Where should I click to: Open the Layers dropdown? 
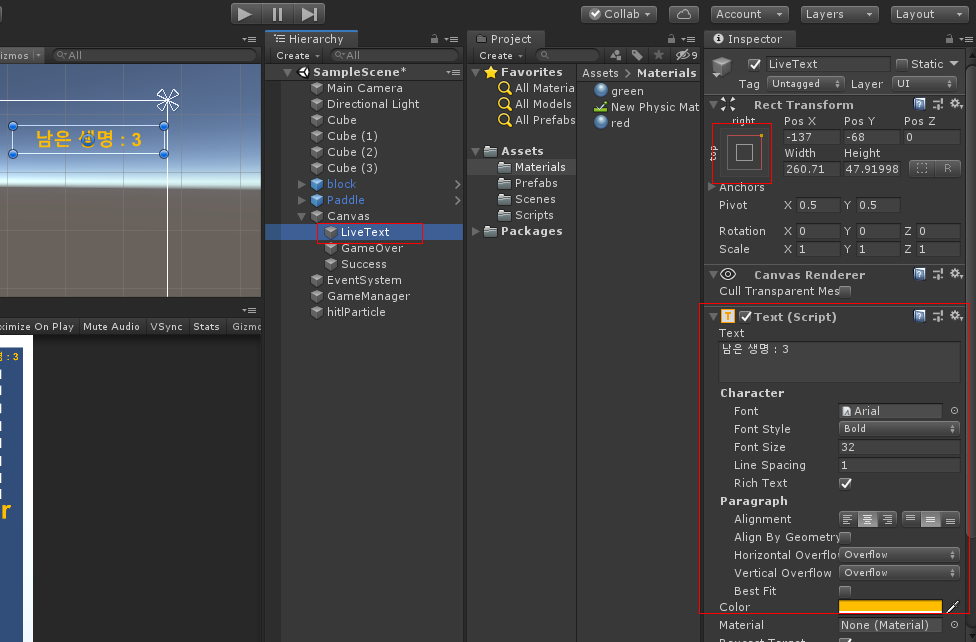point(839,14)
